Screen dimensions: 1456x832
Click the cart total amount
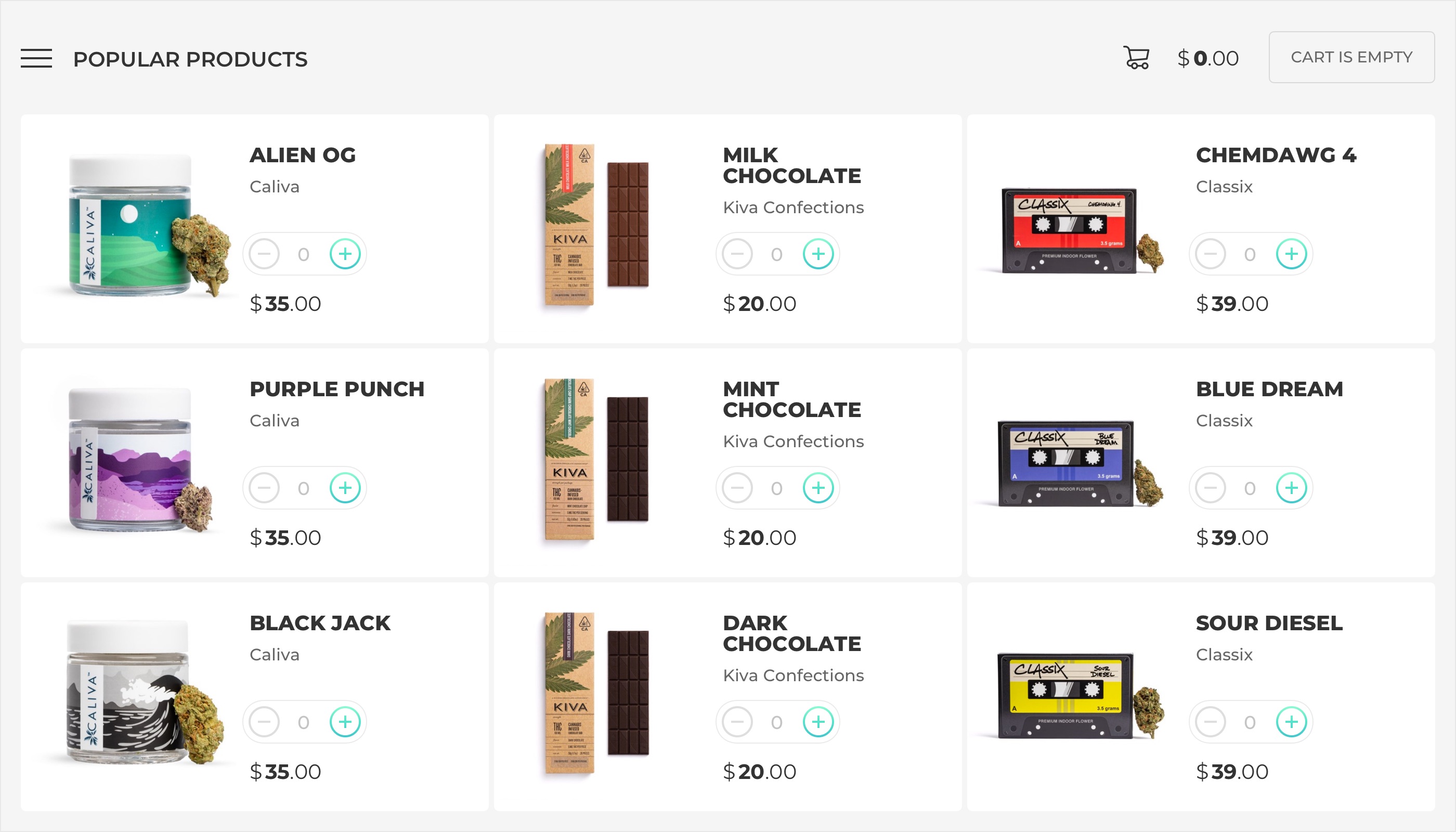point(1207,58)
